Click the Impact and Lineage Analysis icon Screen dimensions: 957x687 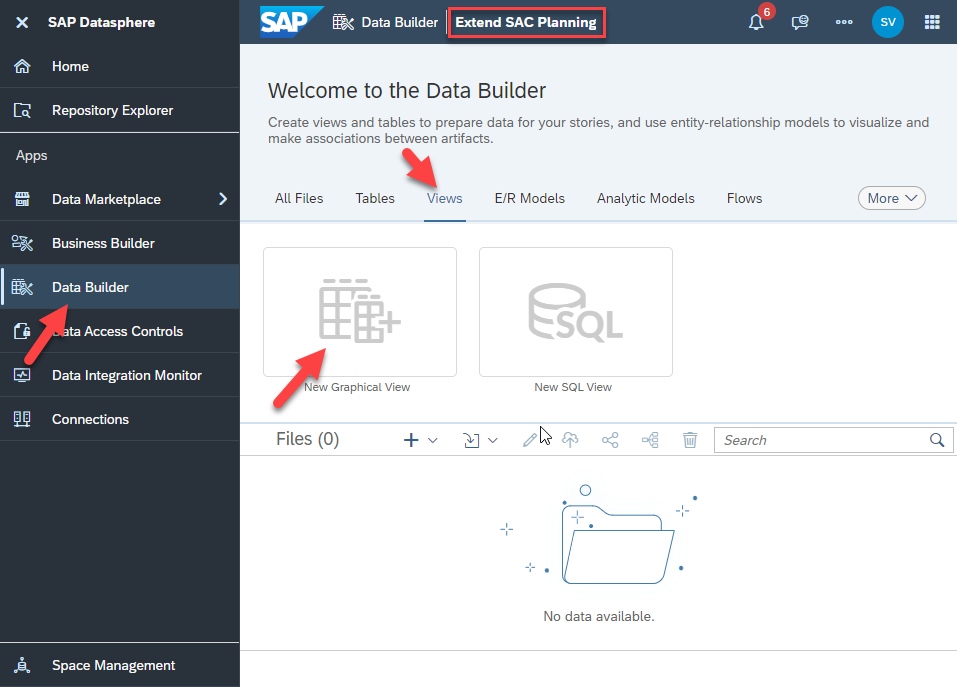[x=650, y=440]
